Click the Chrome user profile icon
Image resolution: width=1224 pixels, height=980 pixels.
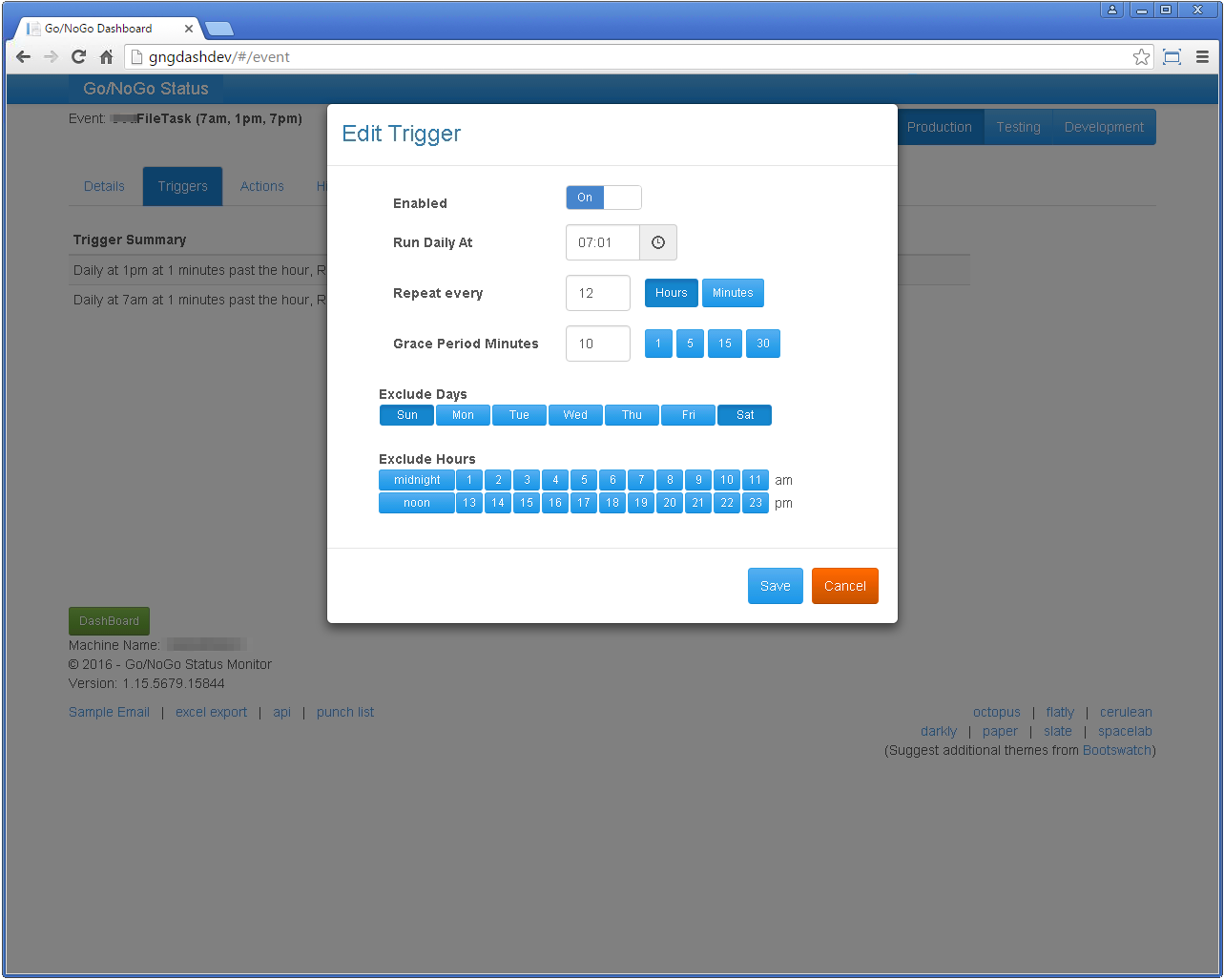pos(1111,10)
